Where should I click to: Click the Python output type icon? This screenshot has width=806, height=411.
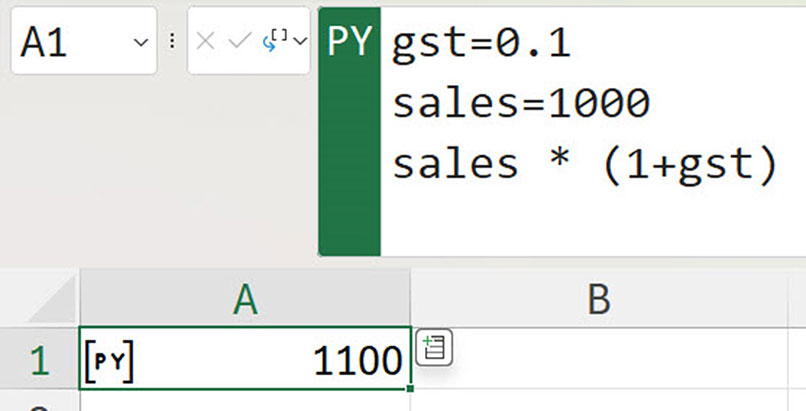(273, 41)
